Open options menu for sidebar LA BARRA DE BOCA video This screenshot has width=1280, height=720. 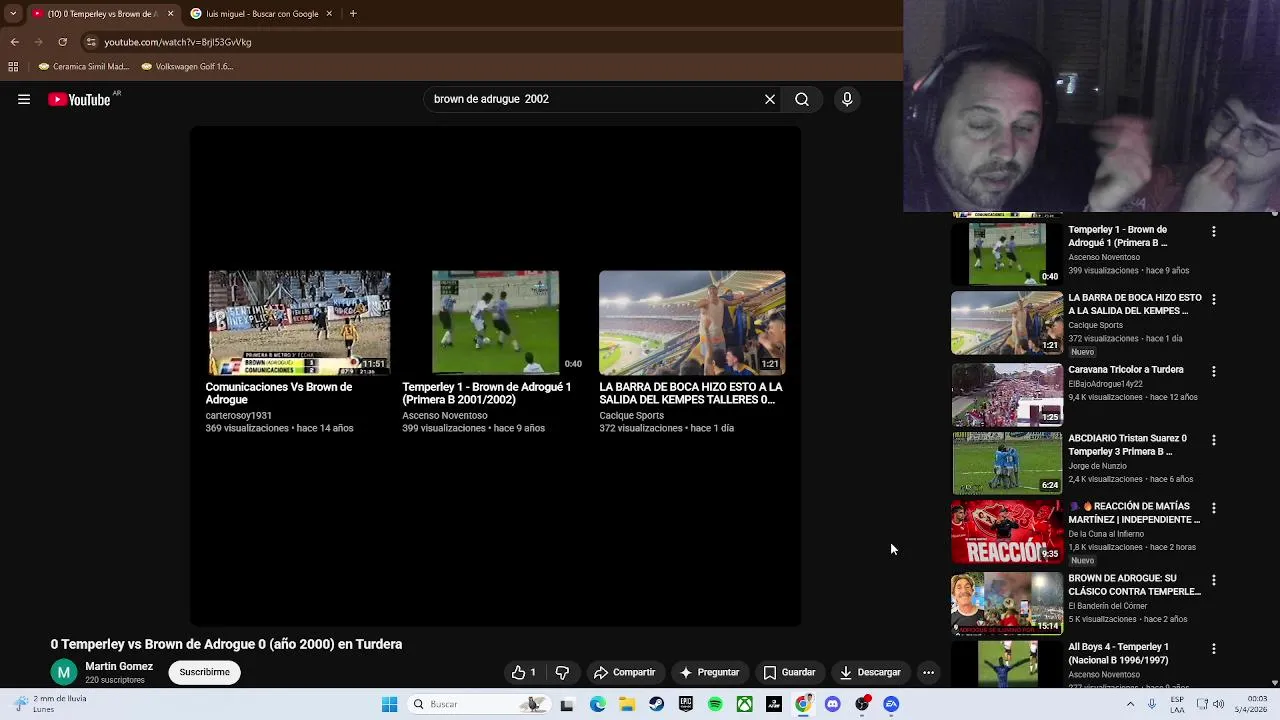point(1214,299)
